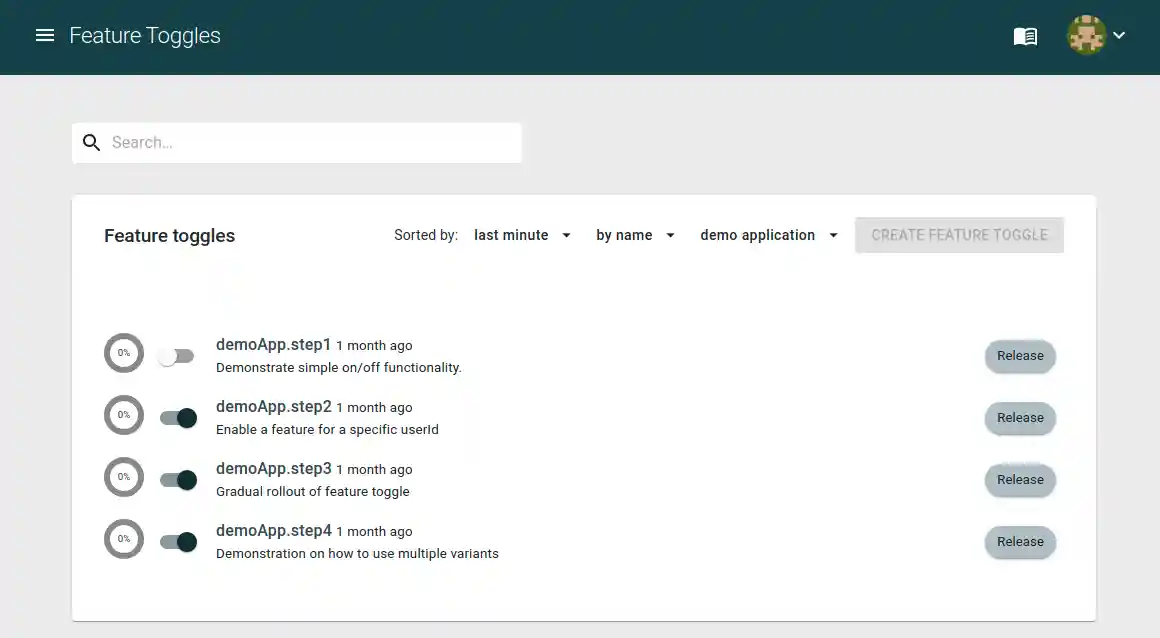This screenshot has width=1160, height=638.
Task: Disable the demoApp.step2 toggle
Action: coord(177,417)
